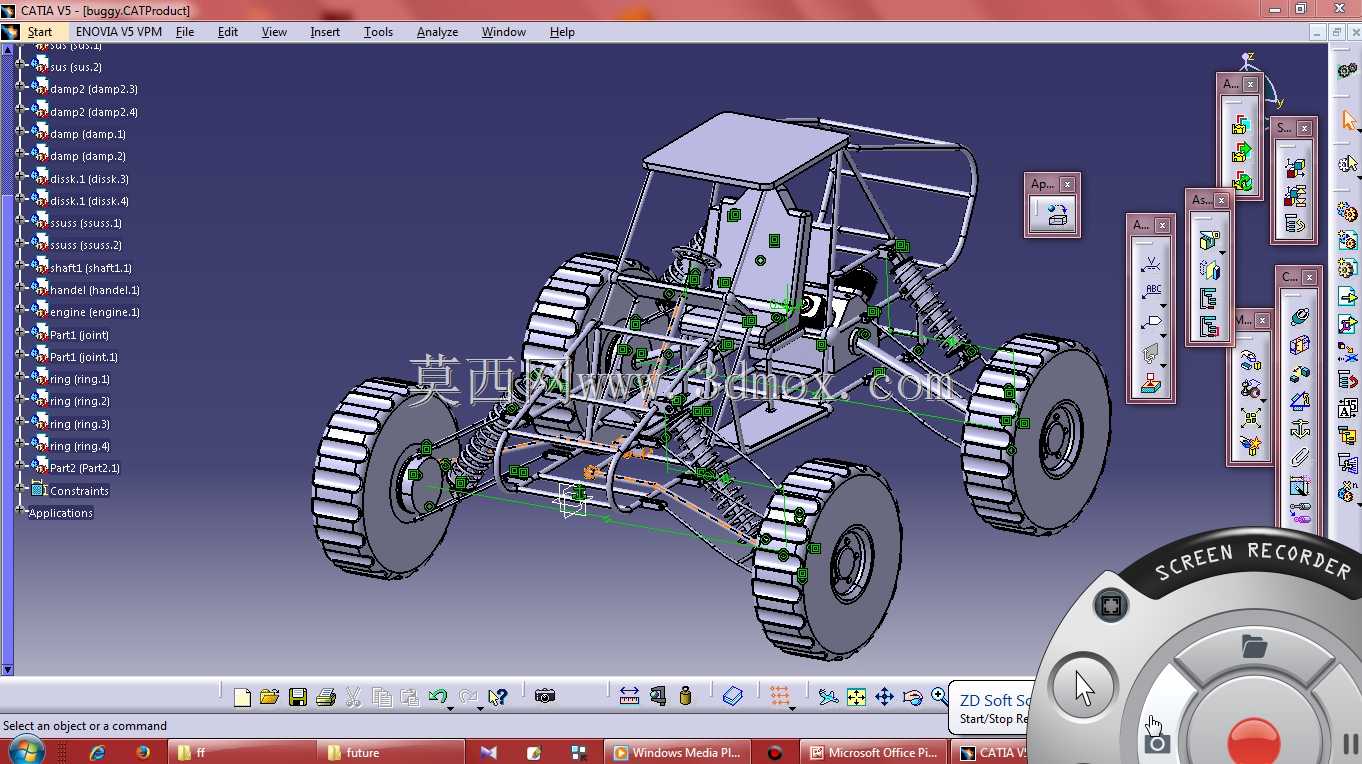
Task: Click the Capture camera icon in bottom toolbar
Action: pyautogui.click(x=544, y=696)
